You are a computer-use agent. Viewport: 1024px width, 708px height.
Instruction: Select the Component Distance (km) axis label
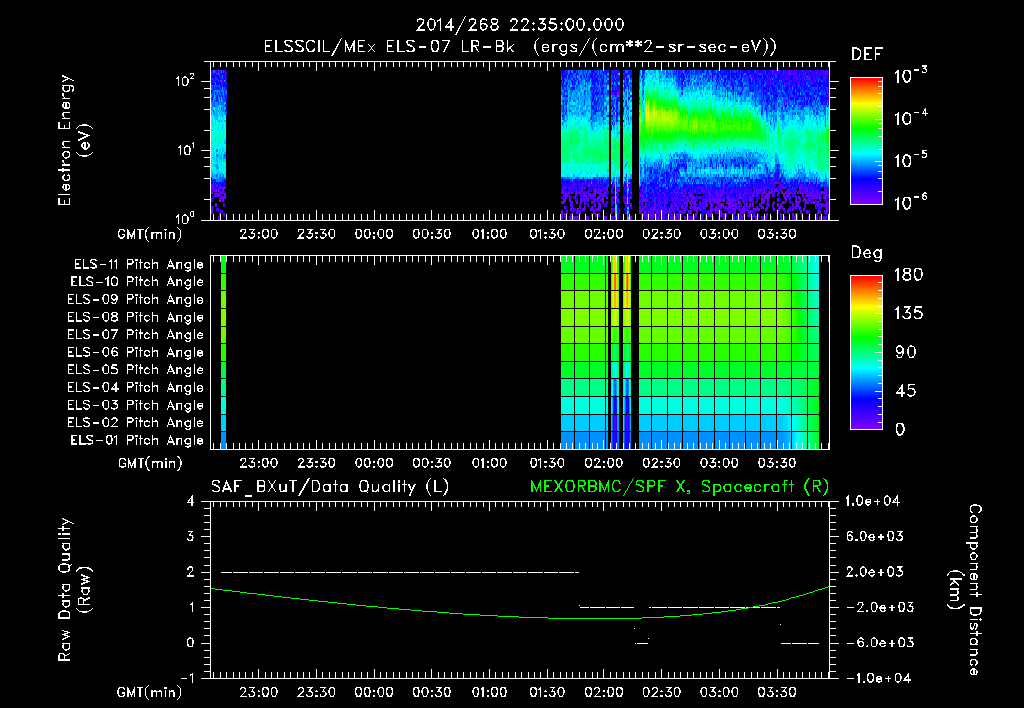[x=964, y=590]
